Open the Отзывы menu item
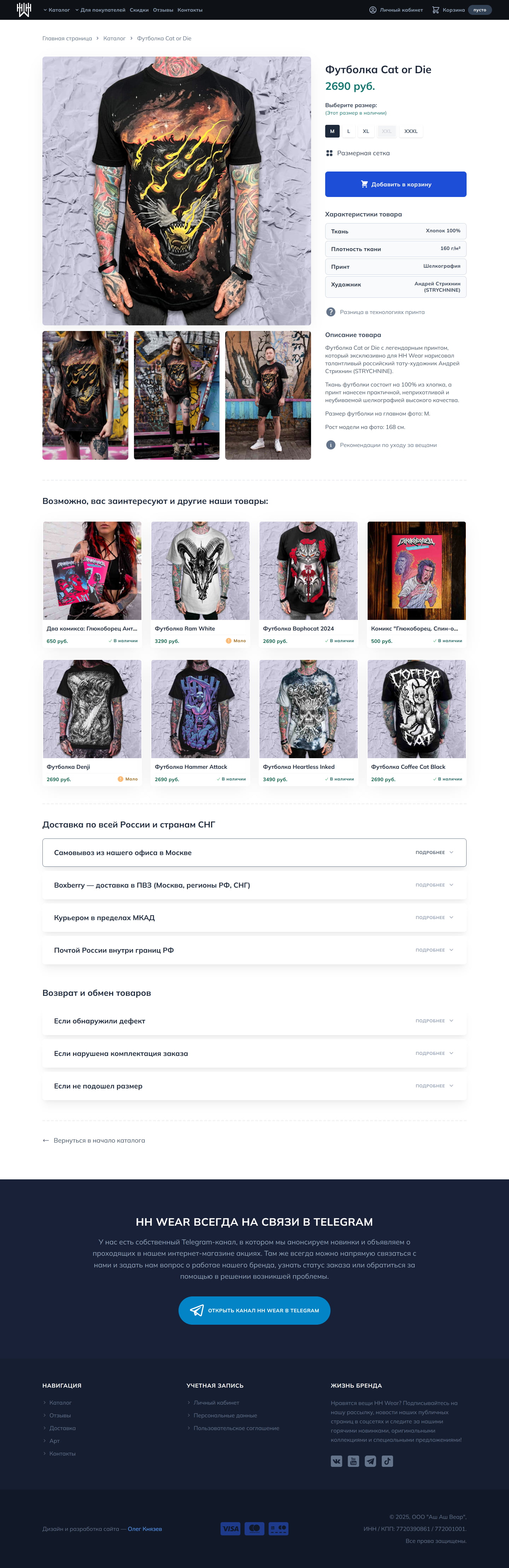Viewport: 509px width, 1568px height. coord(163,10)
